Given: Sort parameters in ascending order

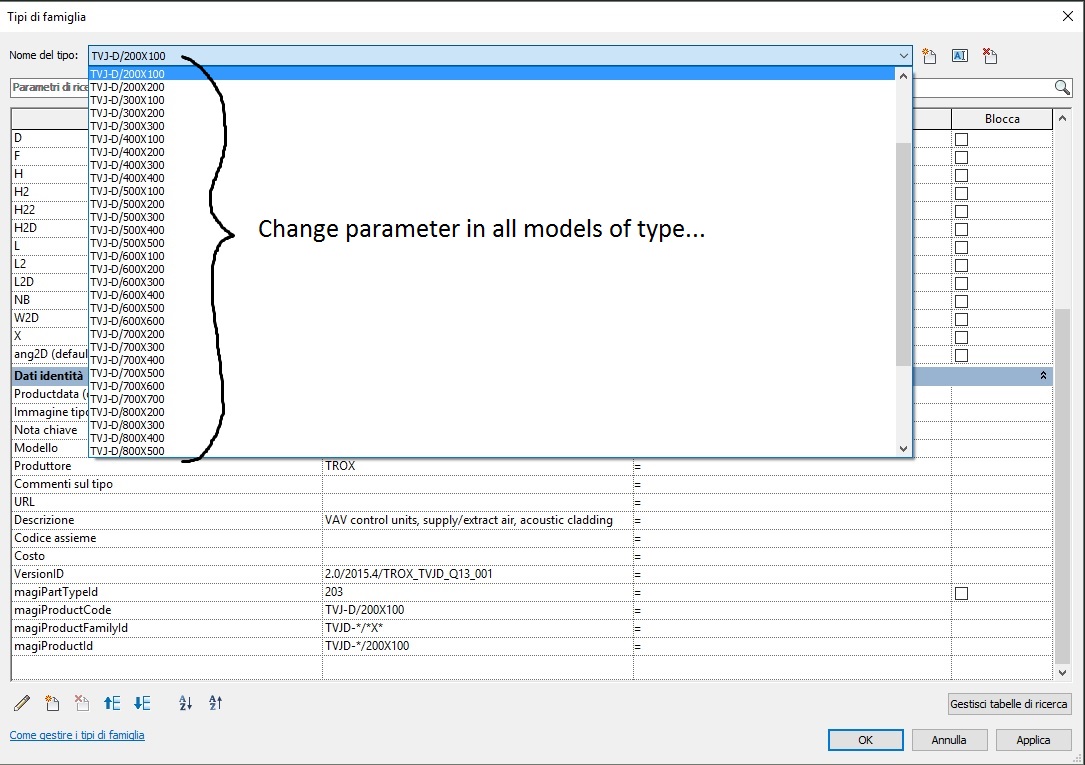Looking at the screenshot, I should (184, 703).
